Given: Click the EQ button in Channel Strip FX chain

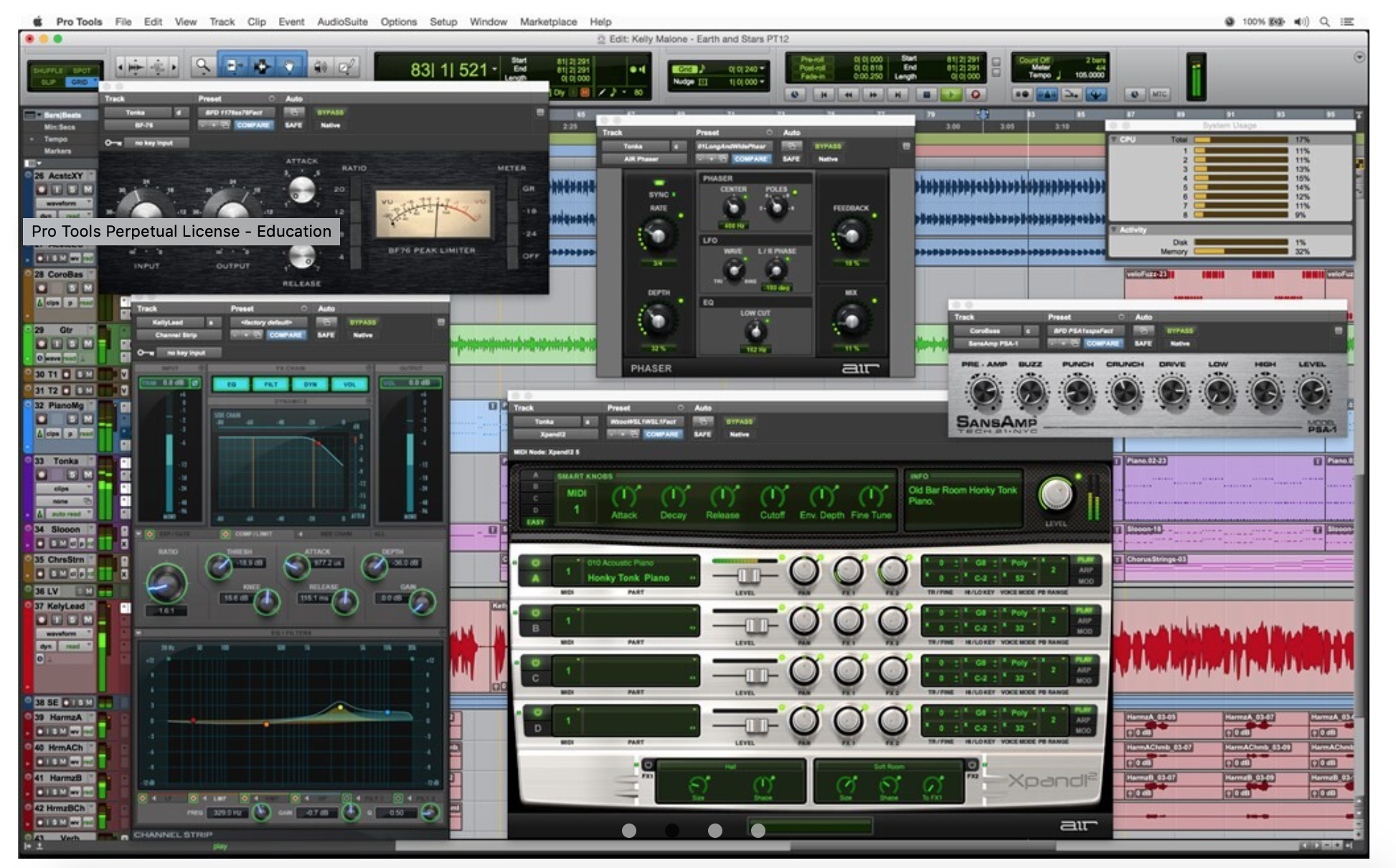Looking at the screenshot, I should point(232,385).
